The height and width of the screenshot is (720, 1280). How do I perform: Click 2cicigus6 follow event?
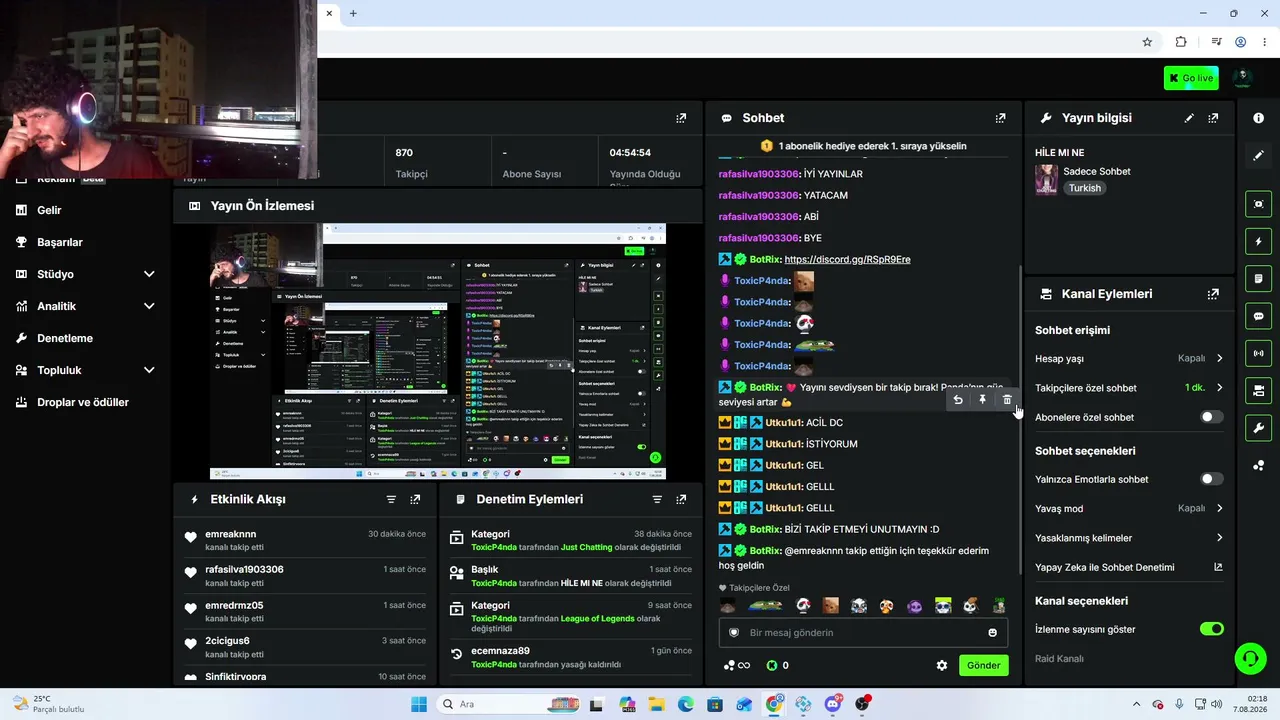click(227, 641)
